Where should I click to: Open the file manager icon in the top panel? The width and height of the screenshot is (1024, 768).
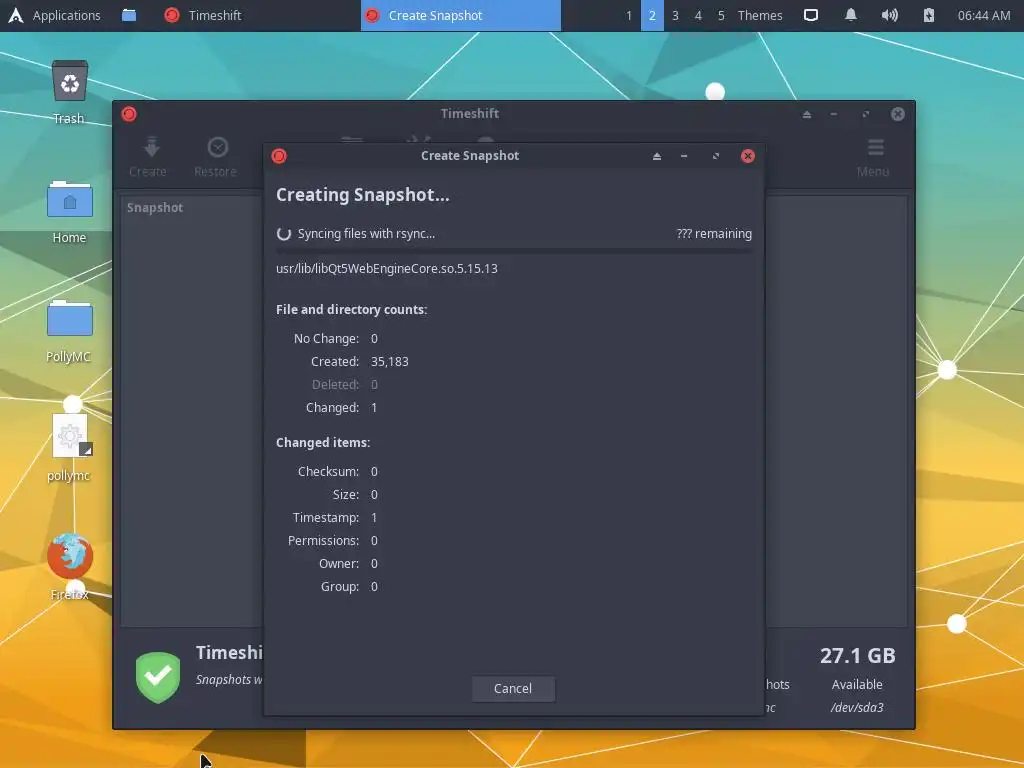point(129,15)
